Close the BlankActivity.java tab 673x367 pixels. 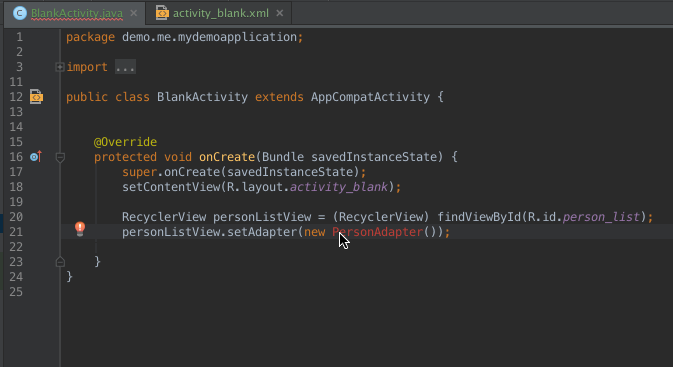click(x=133, y=13)
